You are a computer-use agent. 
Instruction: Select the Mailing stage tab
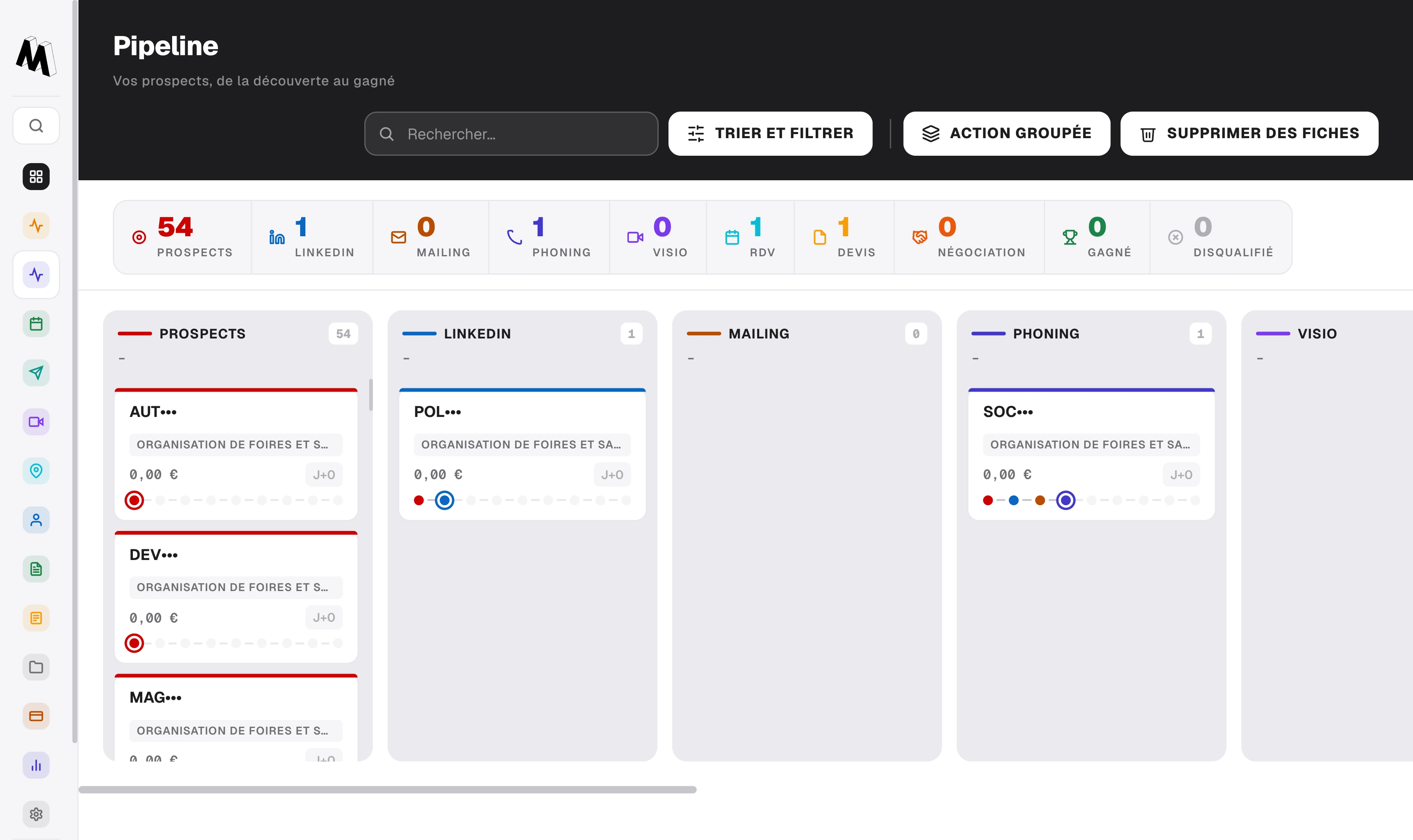[431, 237]
